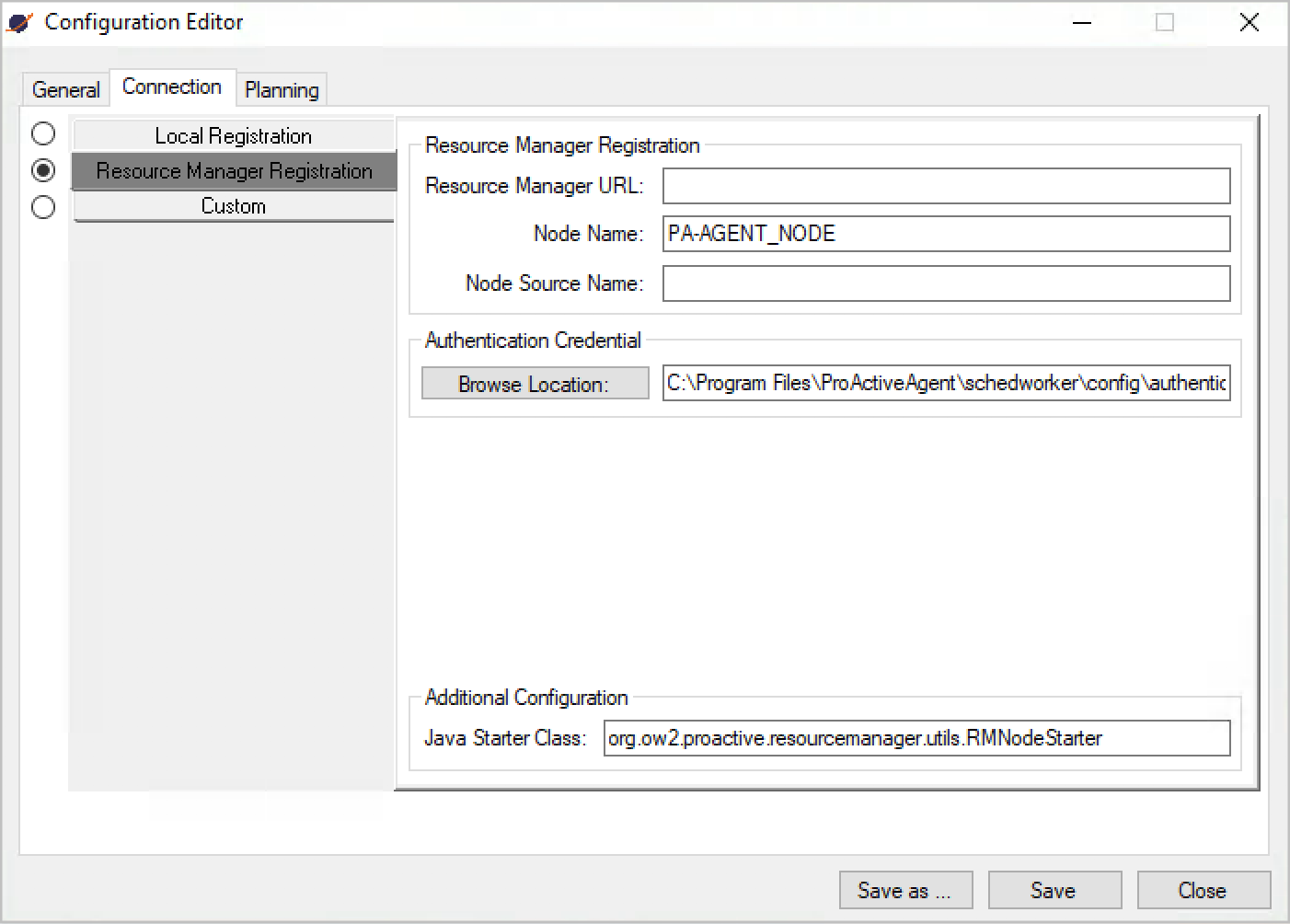
Task: Click the Save as ... button
Action: click(905, 891)
